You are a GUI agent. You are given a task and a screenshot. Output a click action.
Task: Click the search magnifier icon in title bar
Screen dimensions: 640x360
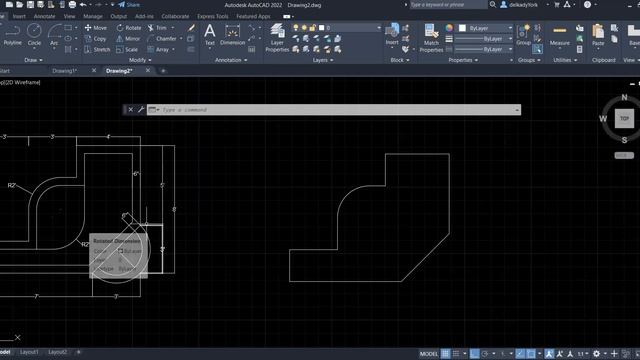tap(493, 4)
